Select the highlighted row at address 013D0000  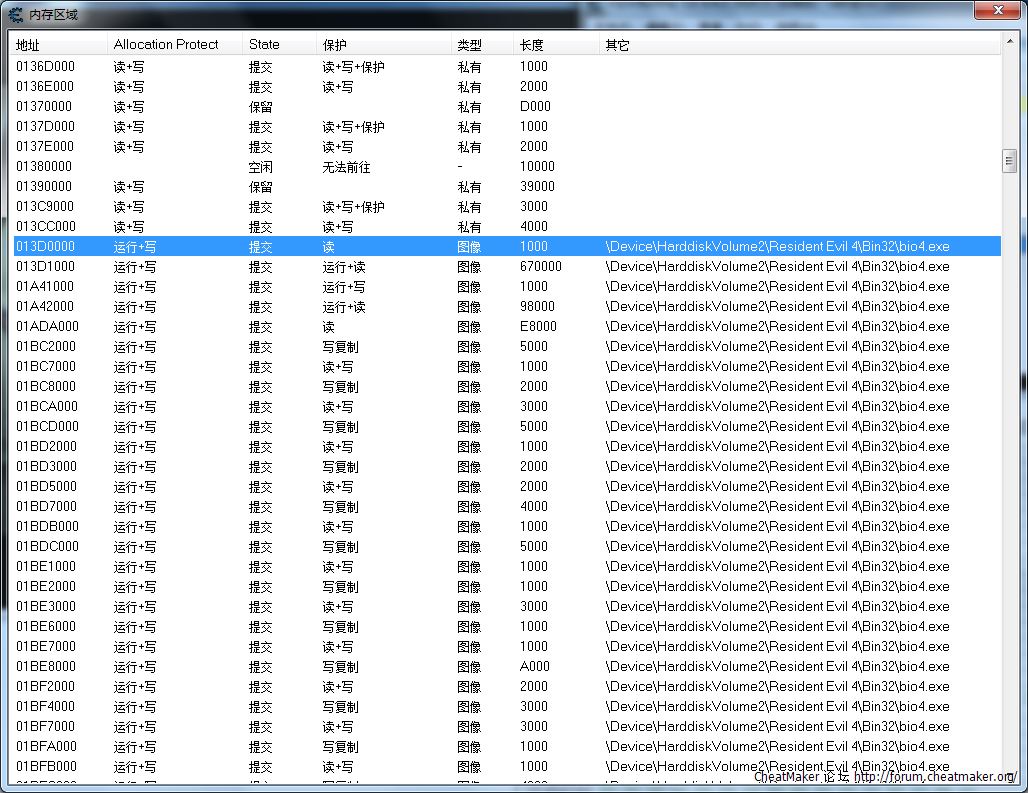[x=45, y=246]
